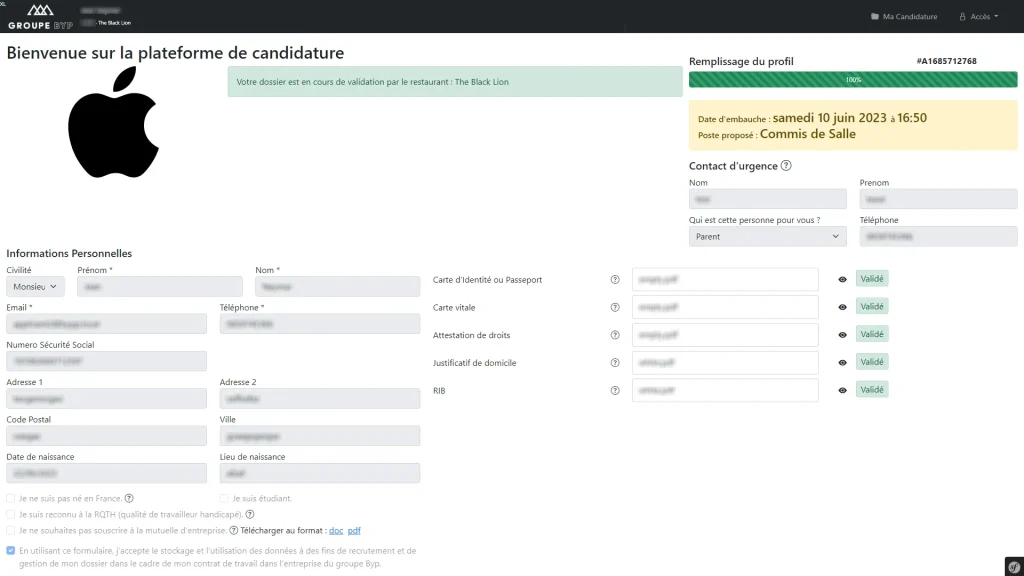The height and width of the screenshot is (576, 1024).
Task: Click the help icon for Carte vitale
Action: 615,308
